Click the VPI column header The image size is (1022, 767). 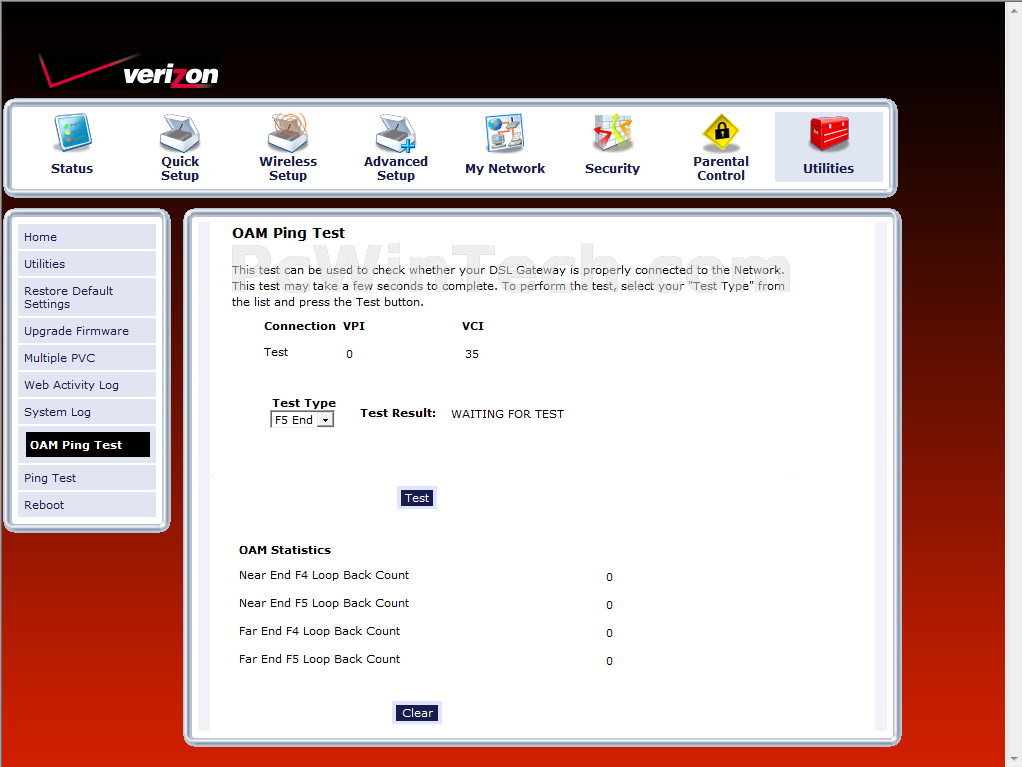click(x=354, y=326)
